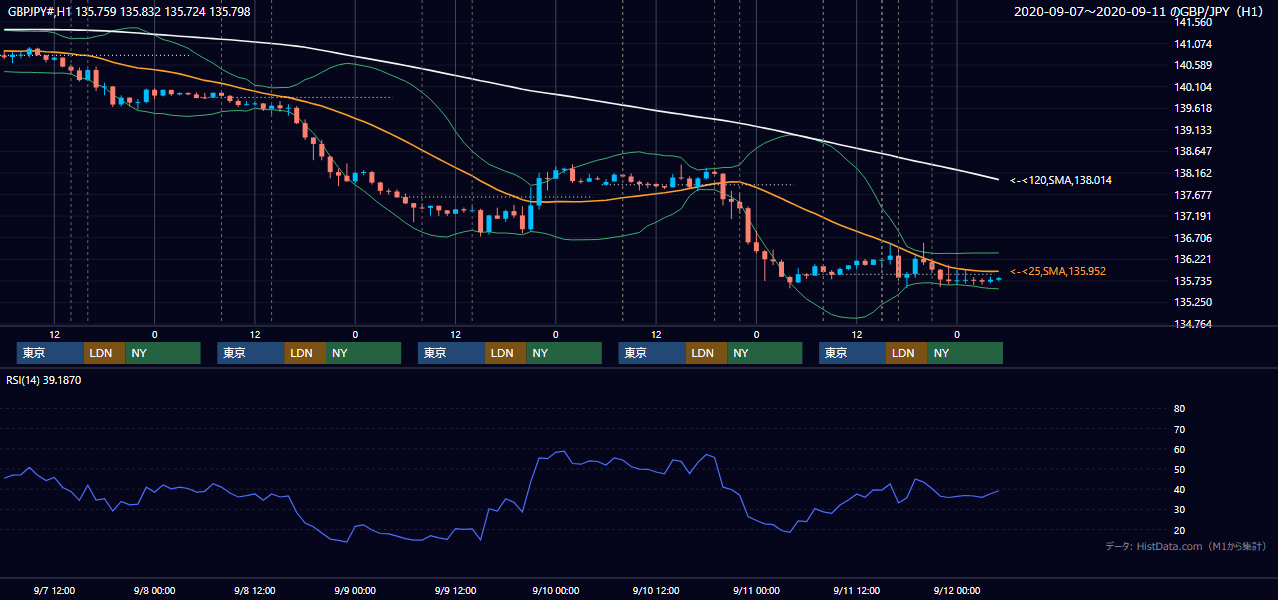Select the NY session box before 9/8 00:00

(163, 353)
